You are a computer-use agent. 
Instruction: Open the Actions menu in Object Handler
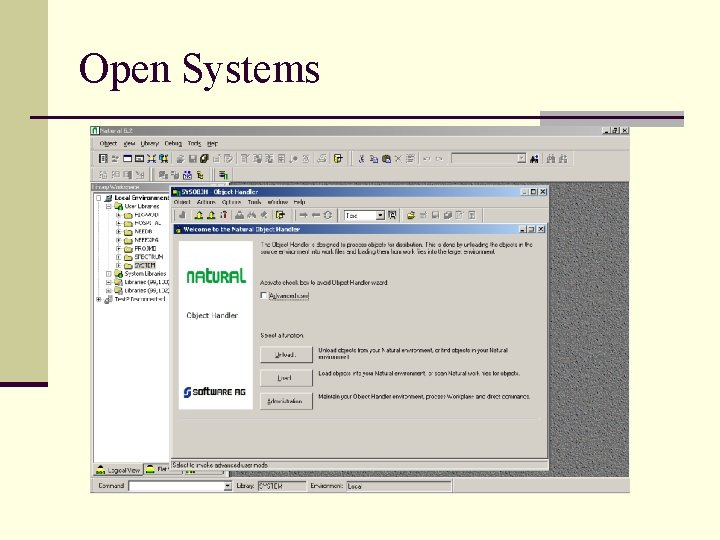pyautogui.click(x=206, y=202)
